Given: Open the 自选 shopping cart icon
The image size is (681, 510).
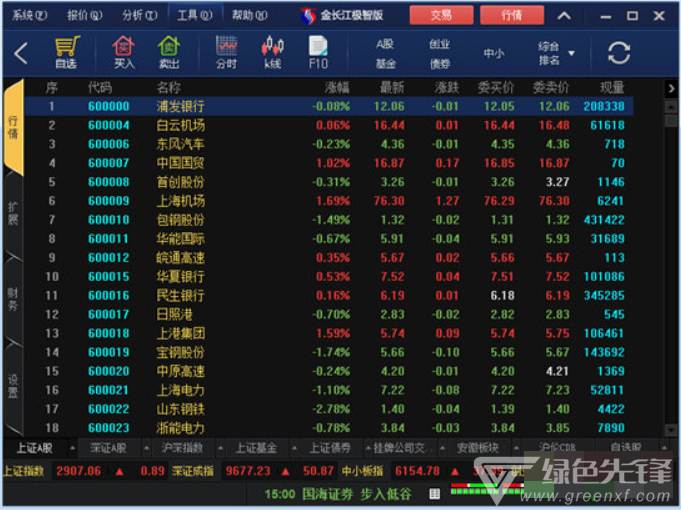Looking at the screenshot, I should coord(66,53).
